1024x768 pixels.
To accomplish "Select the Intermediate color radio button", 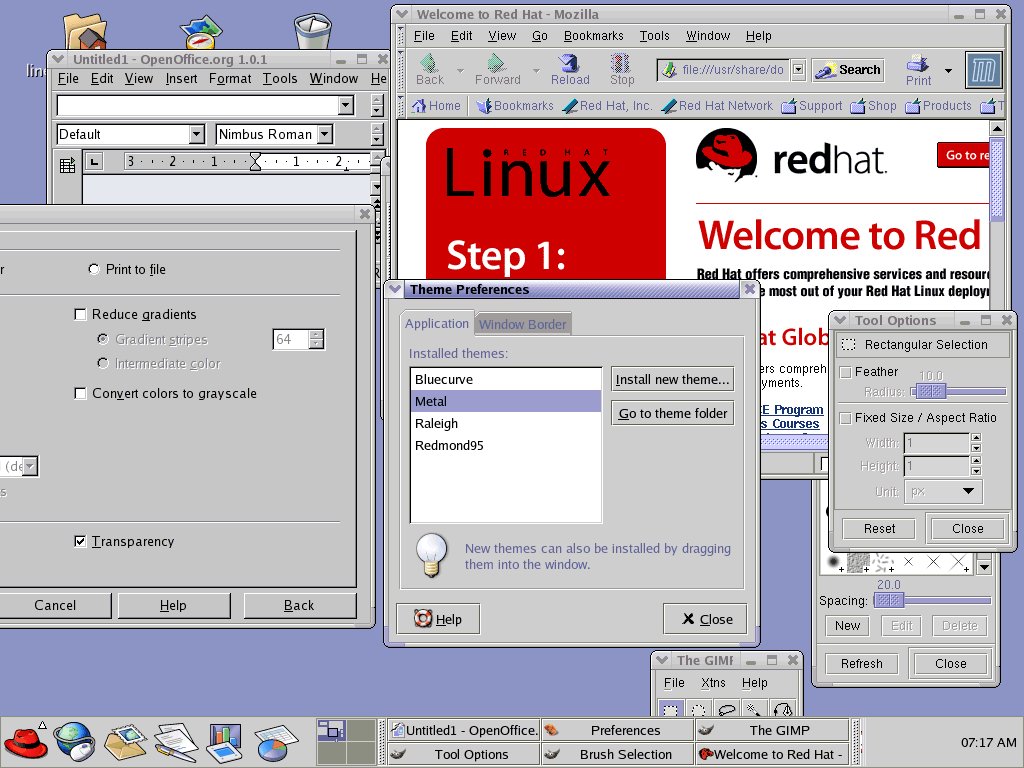I will (103, 363).
